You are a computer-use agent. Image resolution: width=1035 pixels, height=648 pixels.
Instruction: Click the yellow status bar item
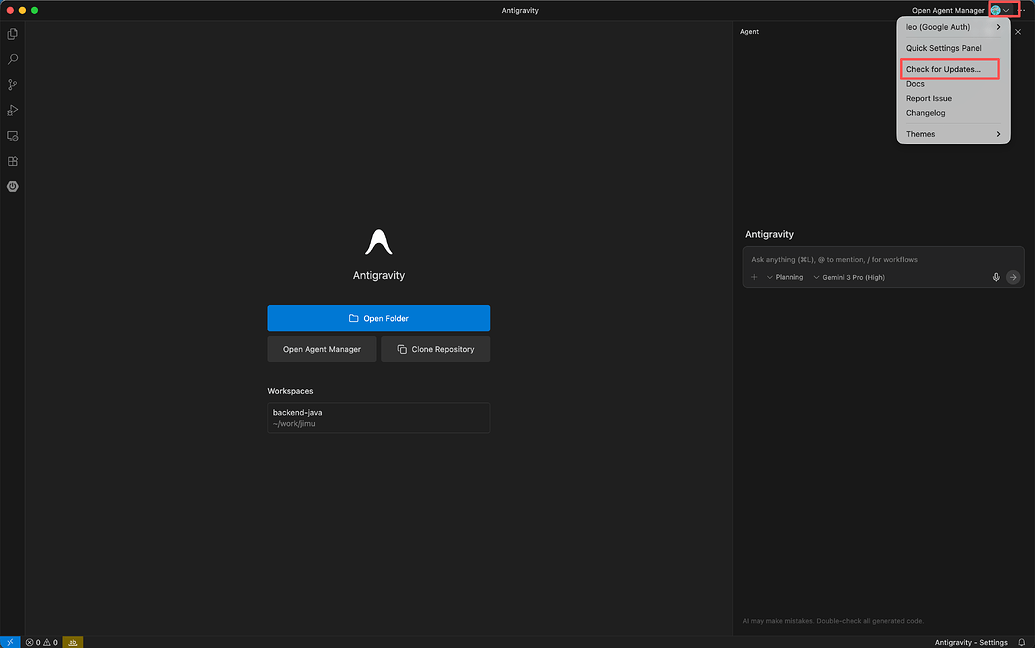(73, 642)
